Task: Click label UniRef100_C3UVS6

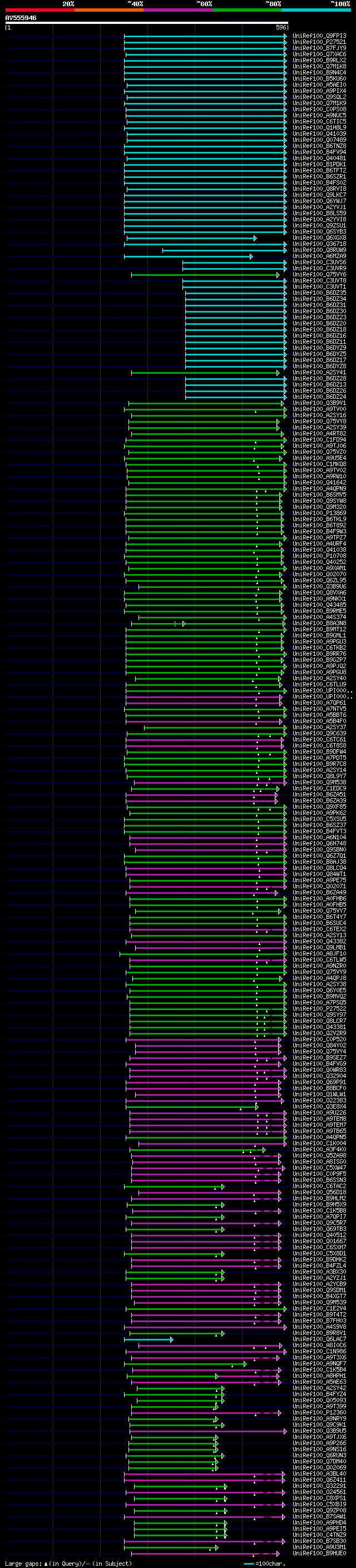Action: pos(319,263)
